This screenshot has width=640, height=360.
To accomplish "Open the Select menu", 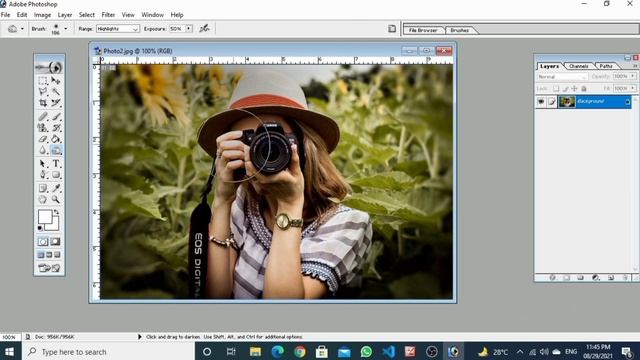I will (x=87, y=15).
